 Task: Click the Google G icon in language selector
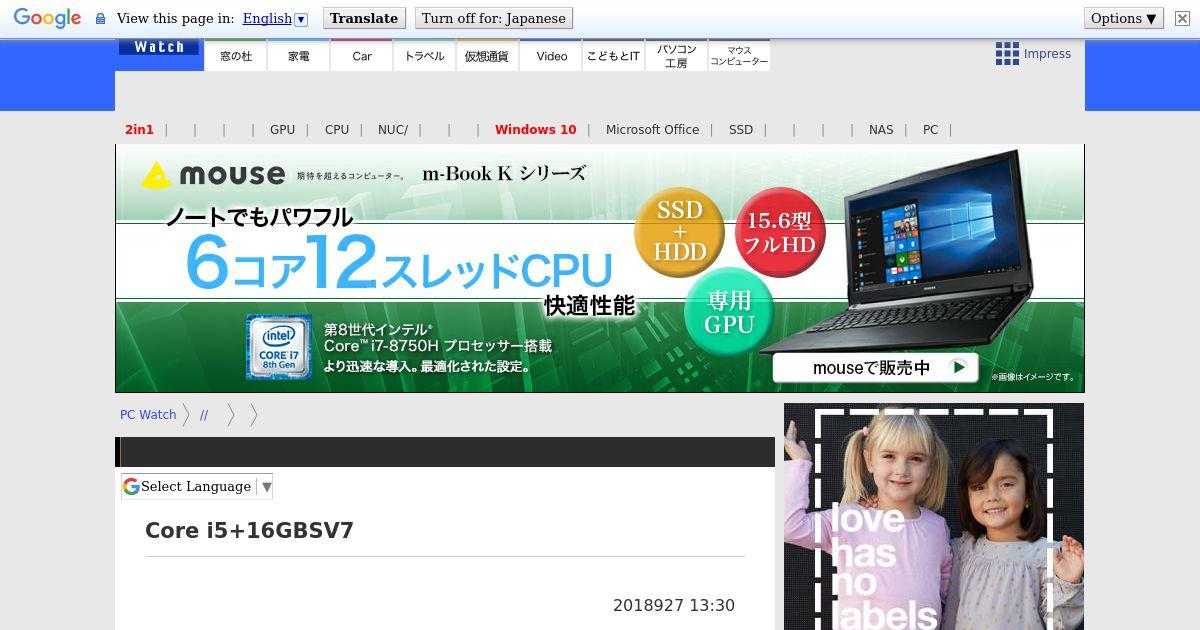[131, 486]
